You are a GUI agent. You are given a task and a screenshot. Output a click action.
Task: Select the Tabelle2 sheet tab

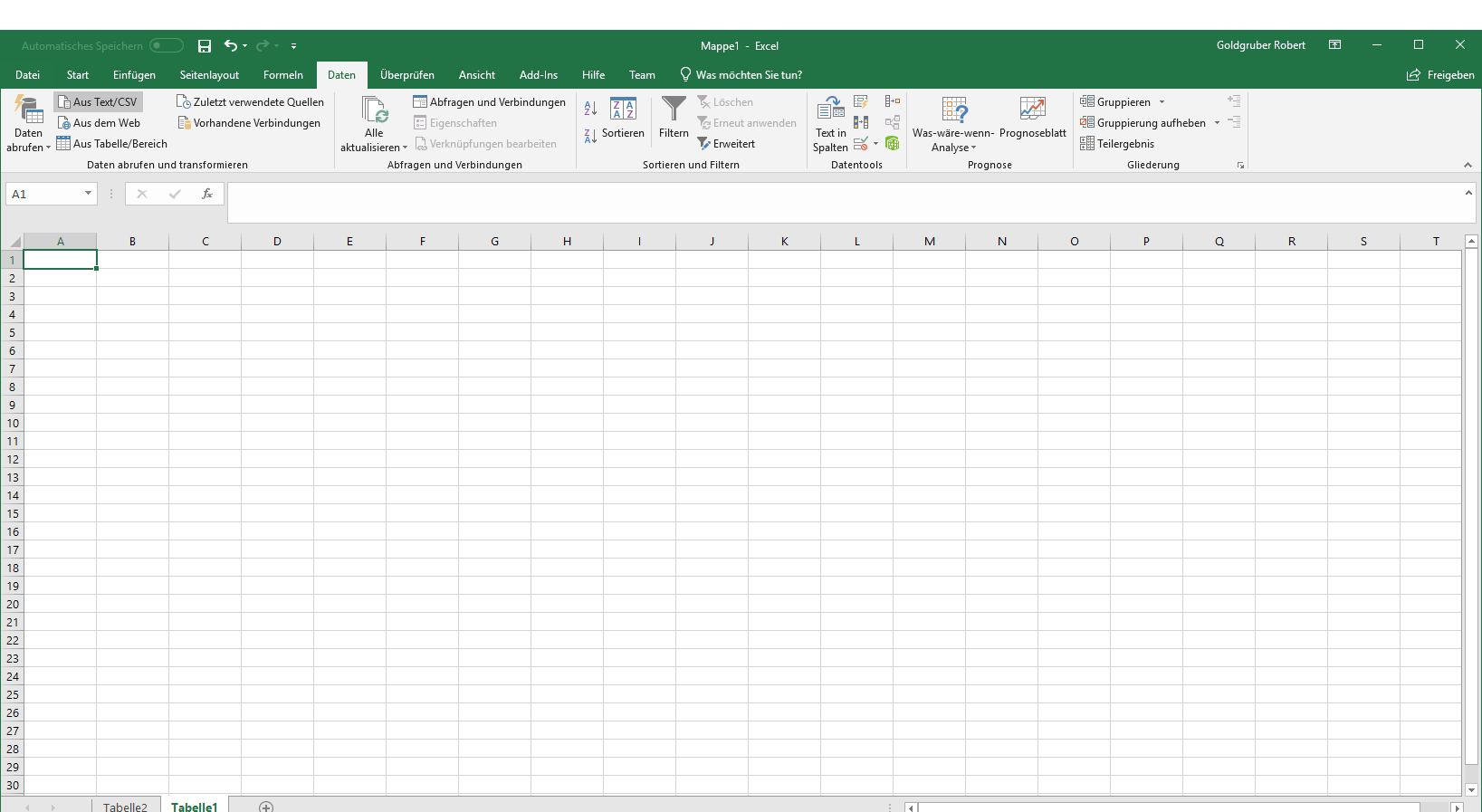125,806
